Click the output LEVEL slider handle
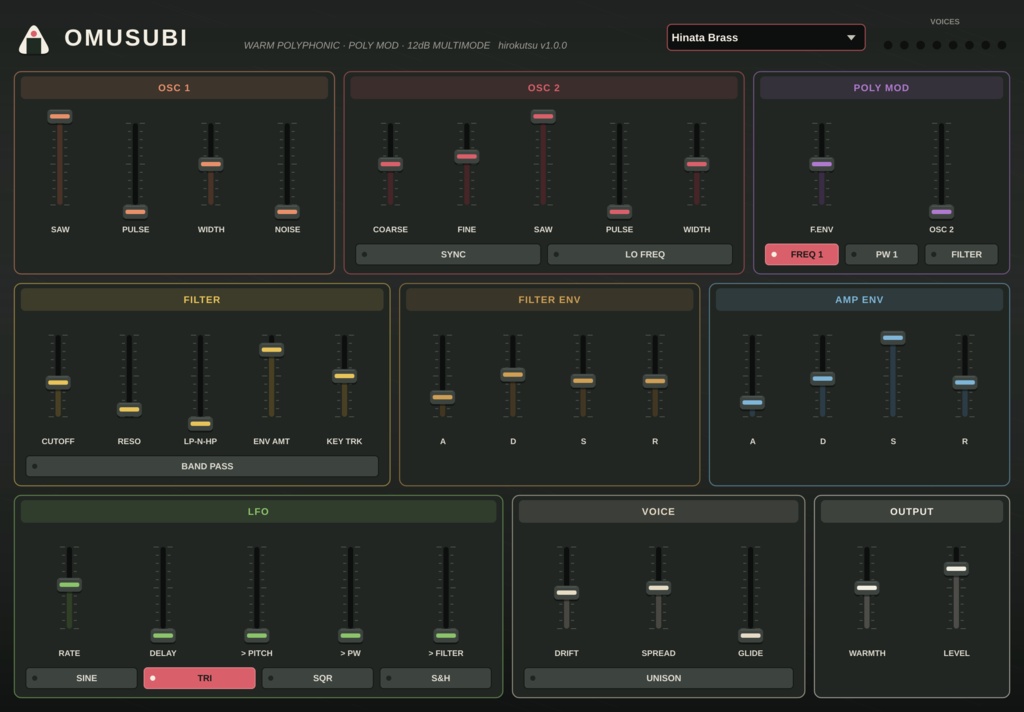This screenshot has height=712, width=1024. 956,568
